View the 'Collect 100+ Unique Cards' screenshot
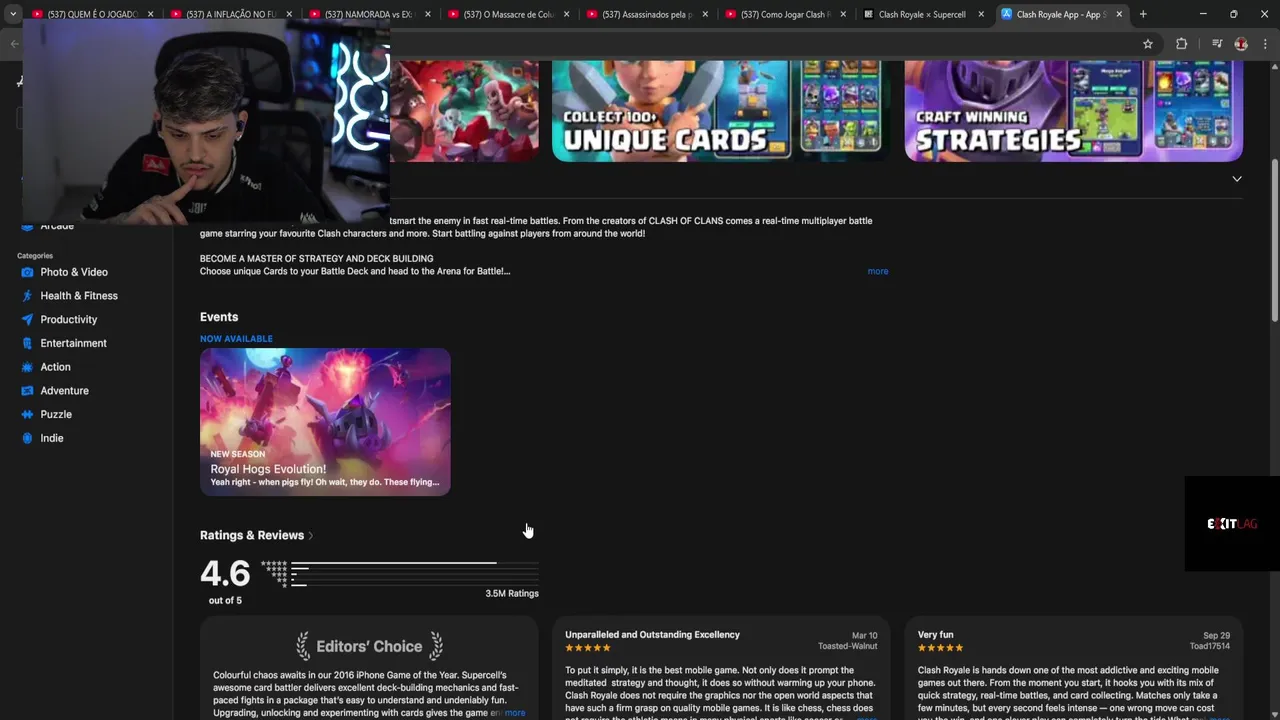The height and width of the screenshot is (720, 1280). point(720,110)
